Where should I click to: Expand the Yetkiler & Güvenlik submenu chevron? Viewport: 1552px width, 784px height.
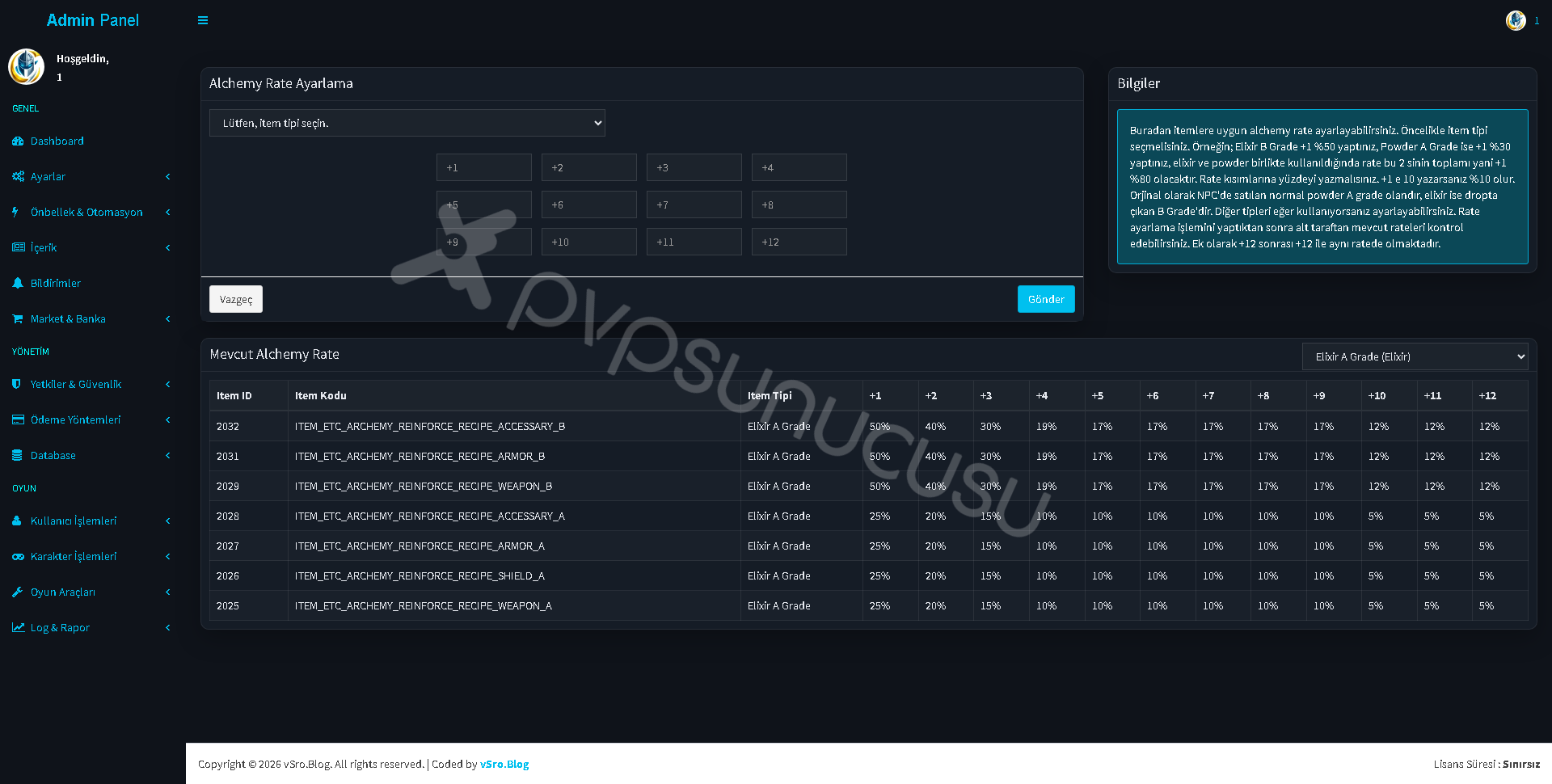tap(168, 384)
